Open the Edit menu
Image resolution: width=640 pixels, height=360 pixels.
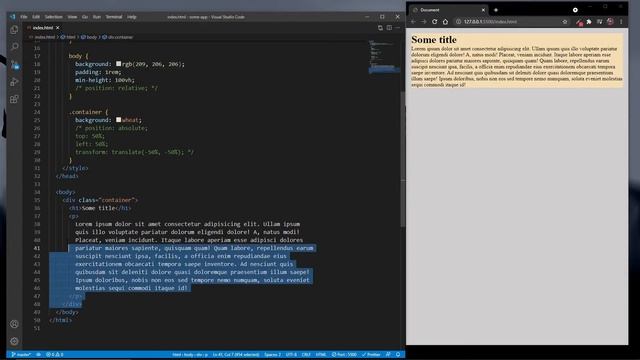(36, 17)
